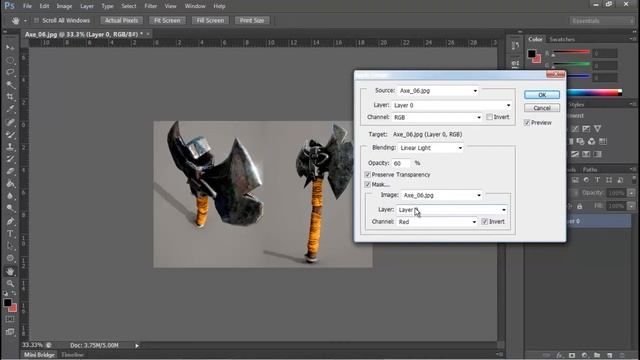Select the Clone Stamp tool
The image size is (640, 360).
10,147
